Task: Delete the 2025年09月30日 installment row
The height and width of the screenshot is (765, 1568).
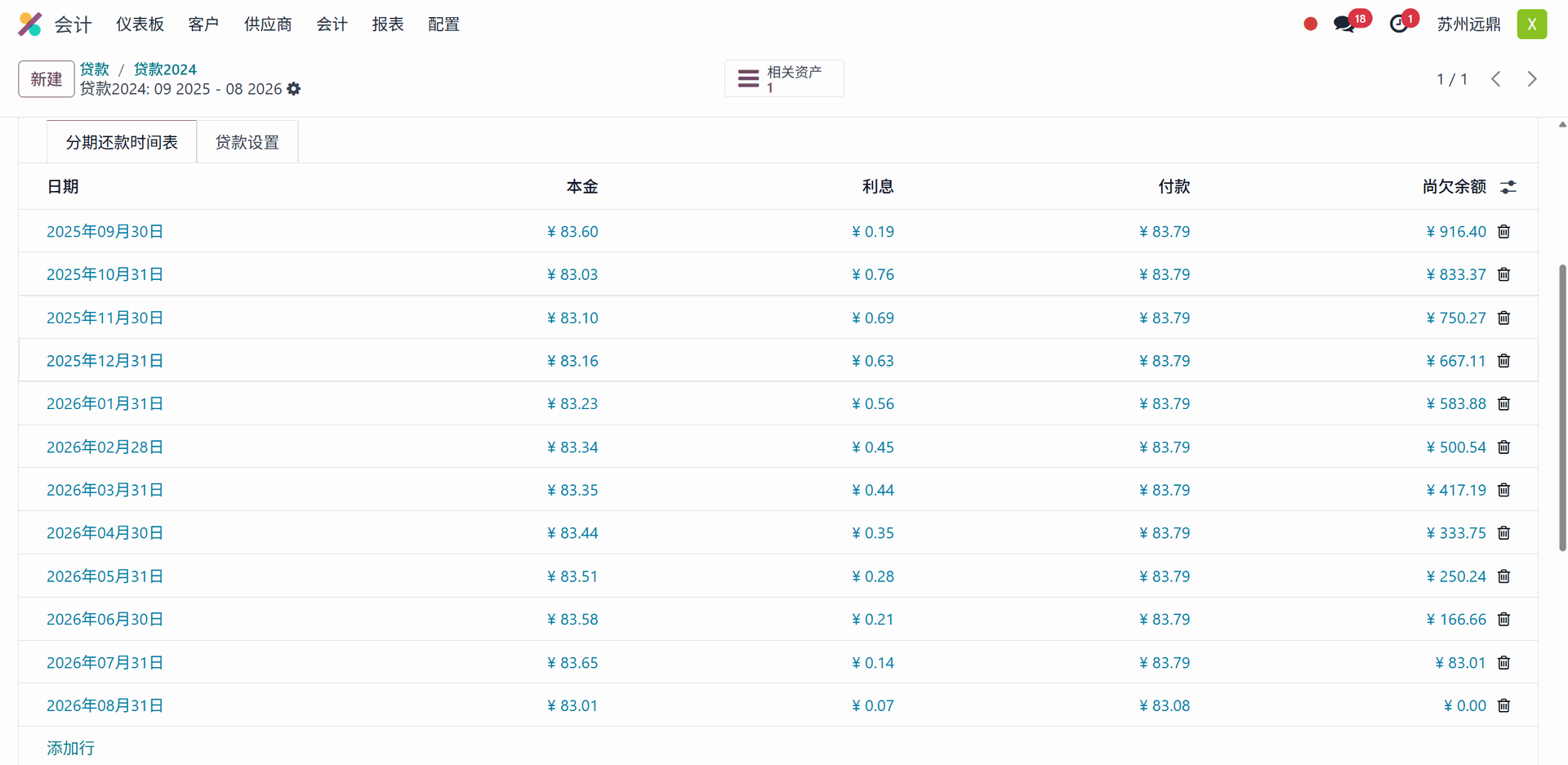Action: click(1503, 232)
